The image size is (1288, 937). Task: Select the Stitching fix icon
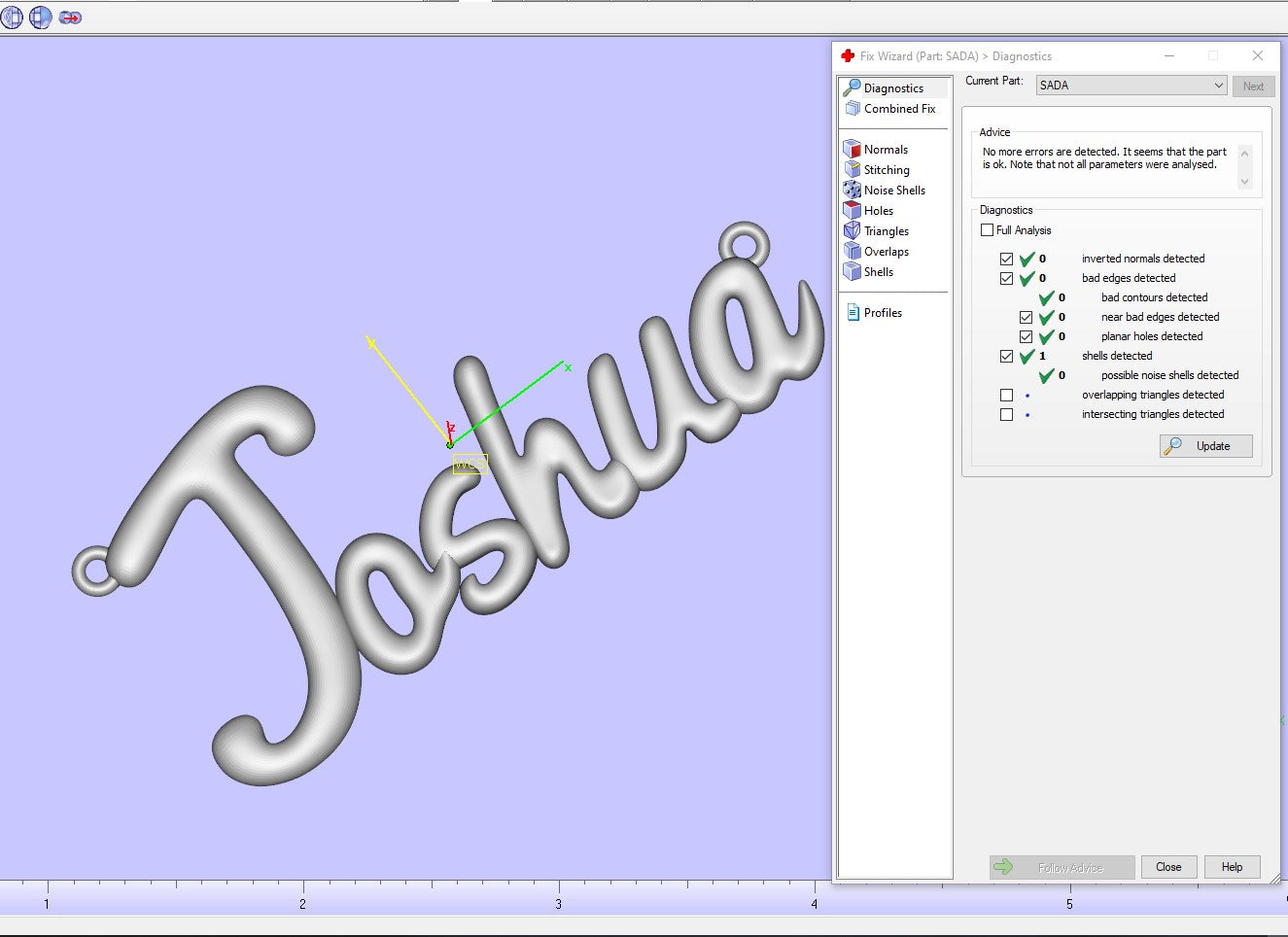click(853, 170)
